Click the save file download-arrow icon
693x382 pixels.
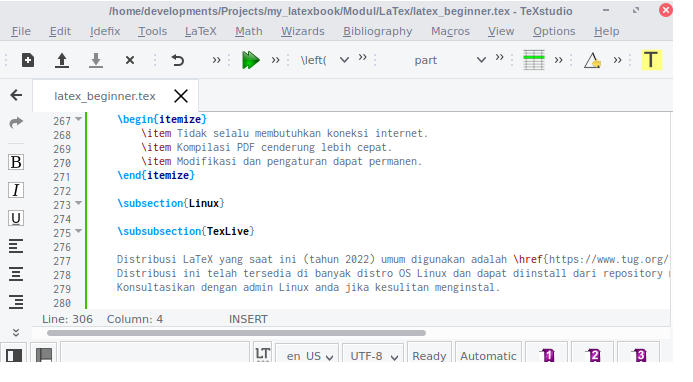click(95, 60)
